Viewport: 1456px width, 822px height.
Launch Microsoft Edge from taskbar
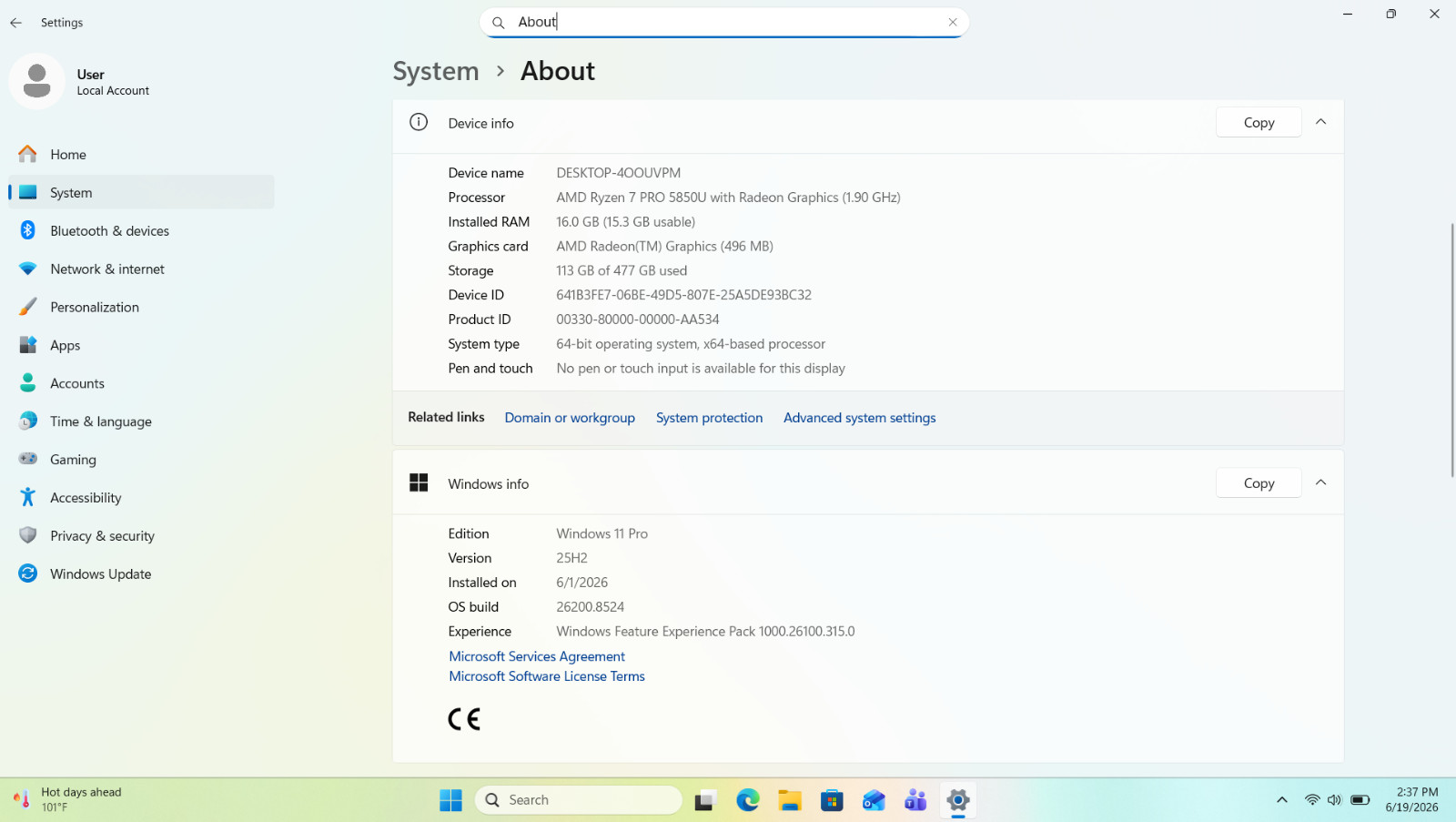[748, 800]
